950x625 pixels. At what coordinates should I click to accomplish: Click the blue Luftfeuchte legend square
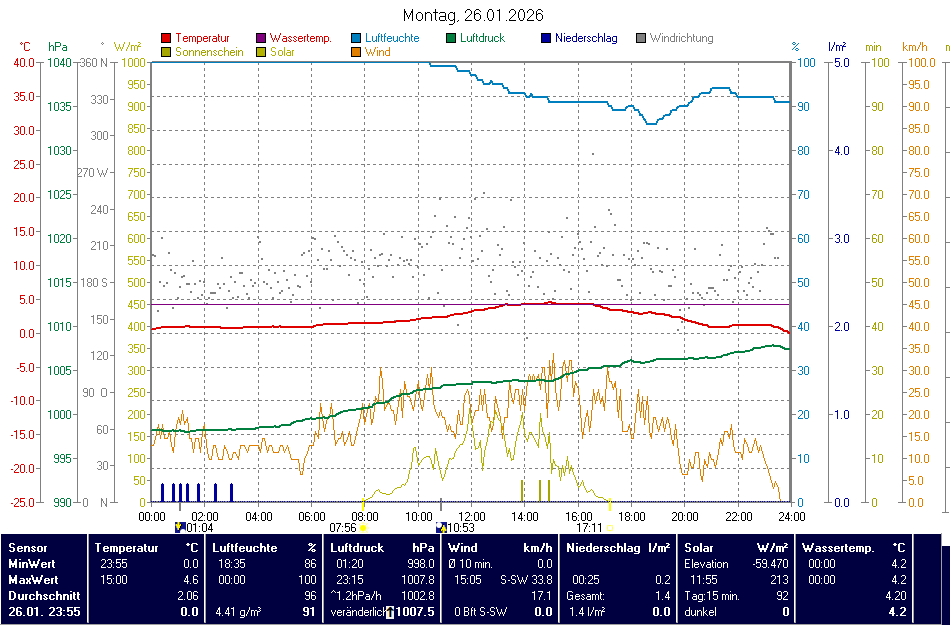[x=357, y=39]
